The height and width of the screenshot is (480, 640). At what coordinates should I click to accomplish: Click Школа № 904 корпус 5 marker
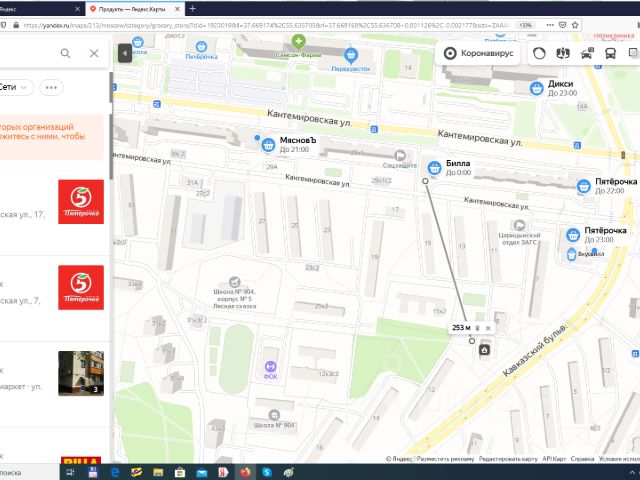pos(234,282)
